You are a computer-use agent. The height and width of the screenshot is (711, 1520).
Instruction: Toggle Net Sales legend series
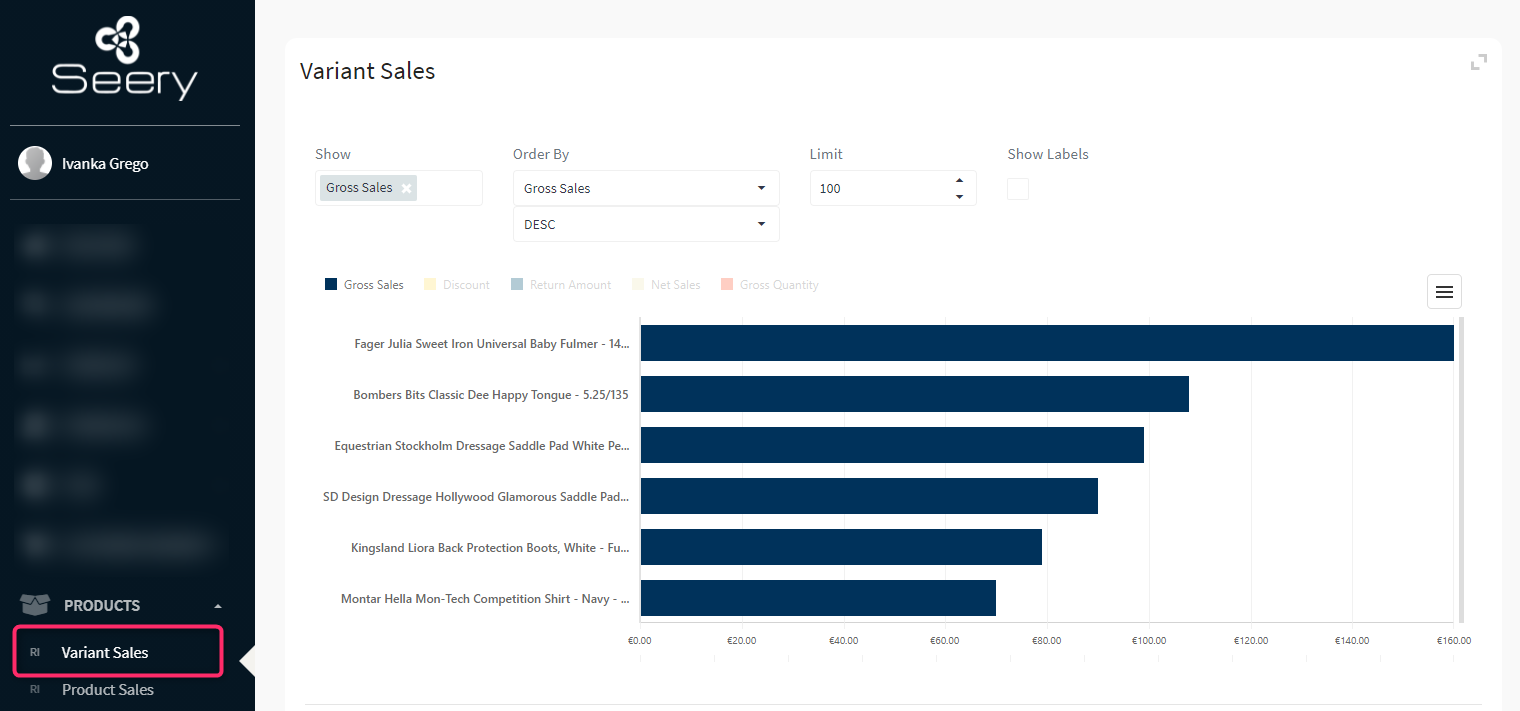[x=666, y=285]
